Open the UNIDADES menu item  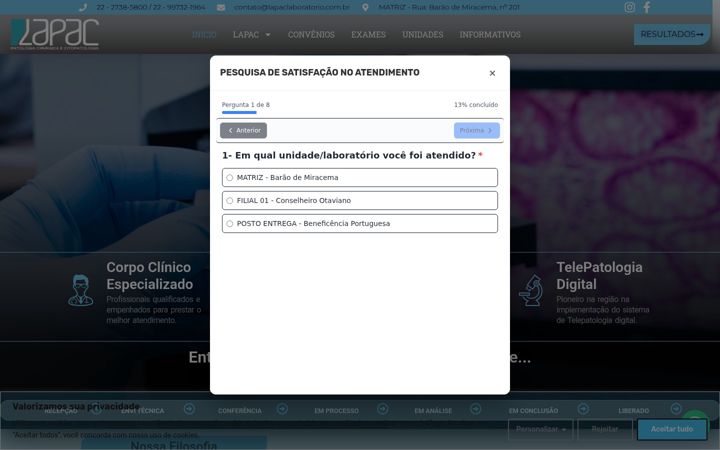(422, 34)
